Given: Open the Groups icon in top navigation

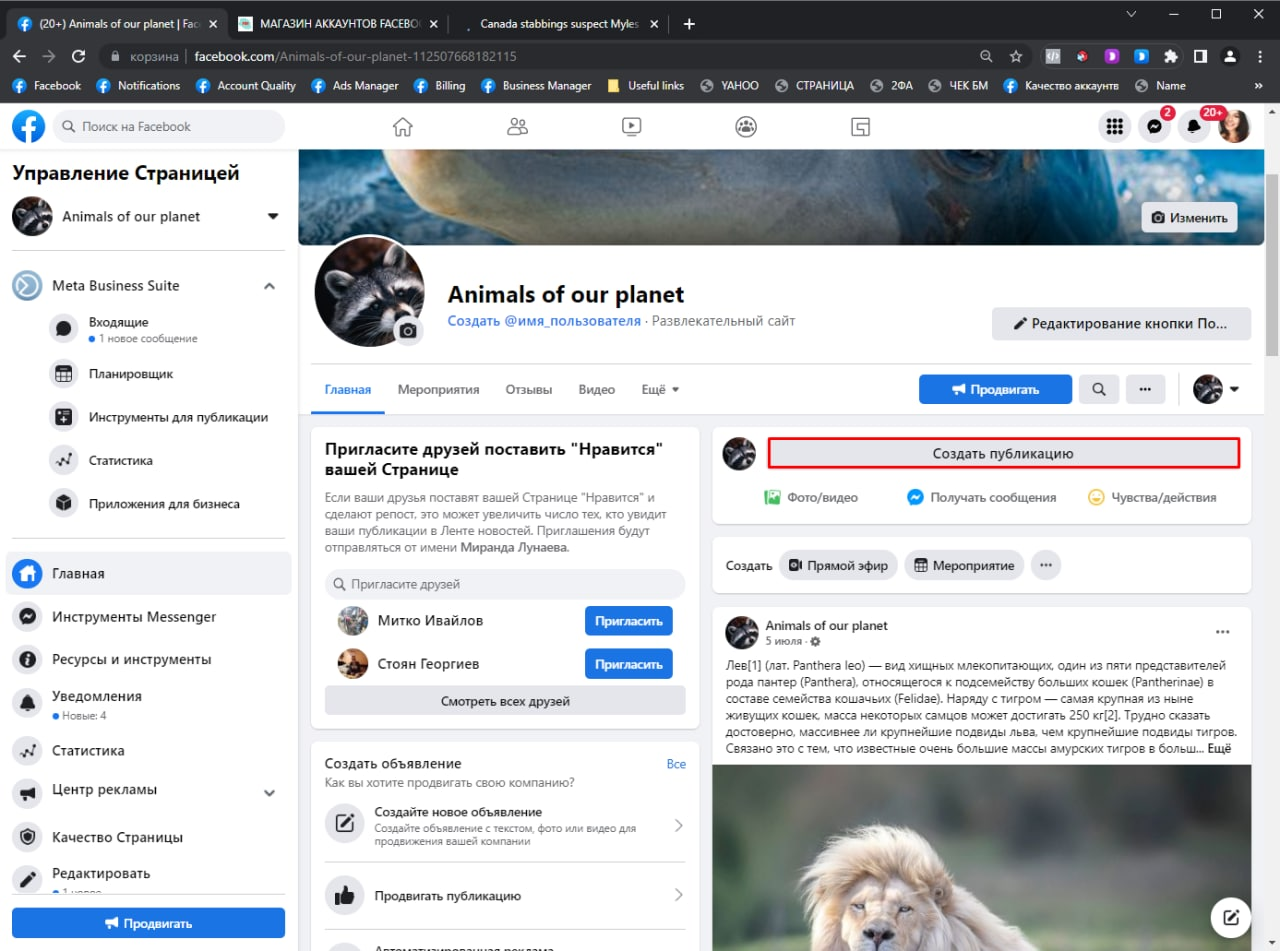Looking at the screenshot, I should [x=746, y=126].
